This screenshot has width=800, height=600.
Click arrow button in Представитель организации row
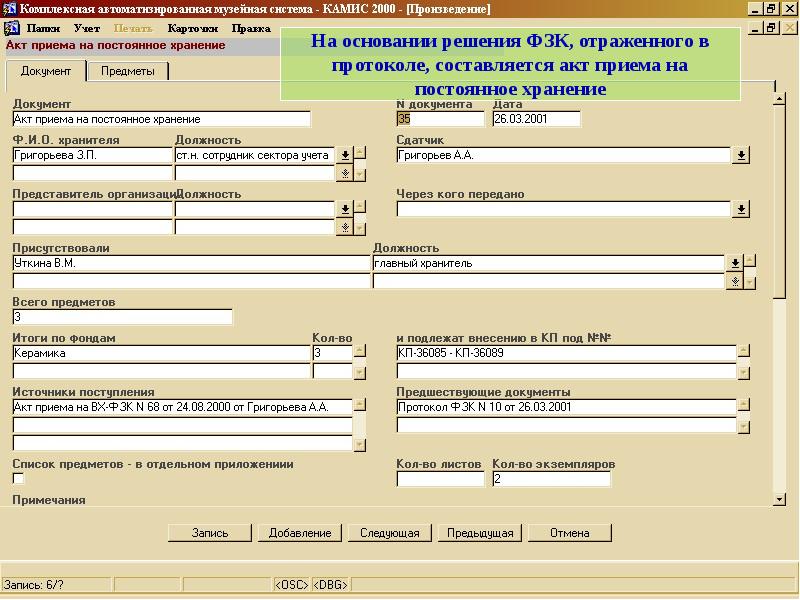tap(345, 209)
